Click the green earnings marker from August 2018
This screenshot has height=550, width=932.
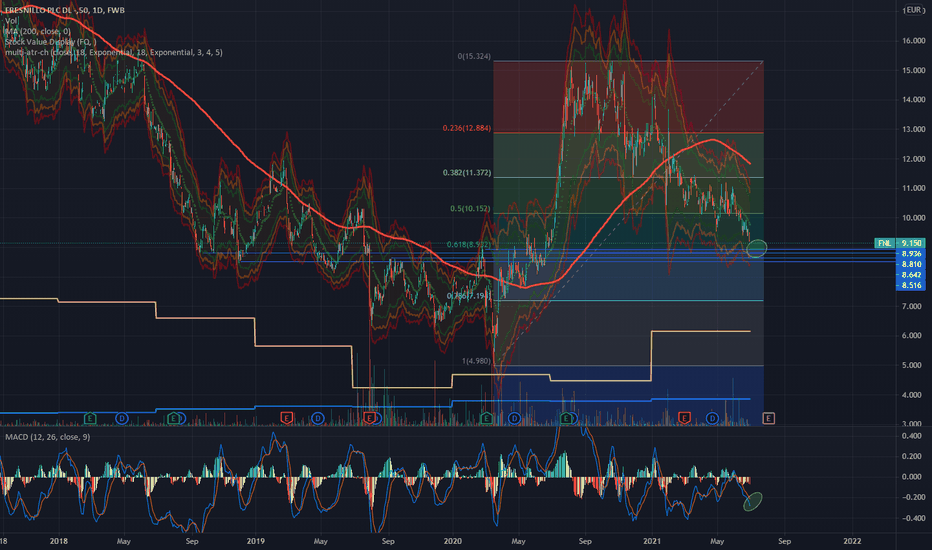[173, 419]
